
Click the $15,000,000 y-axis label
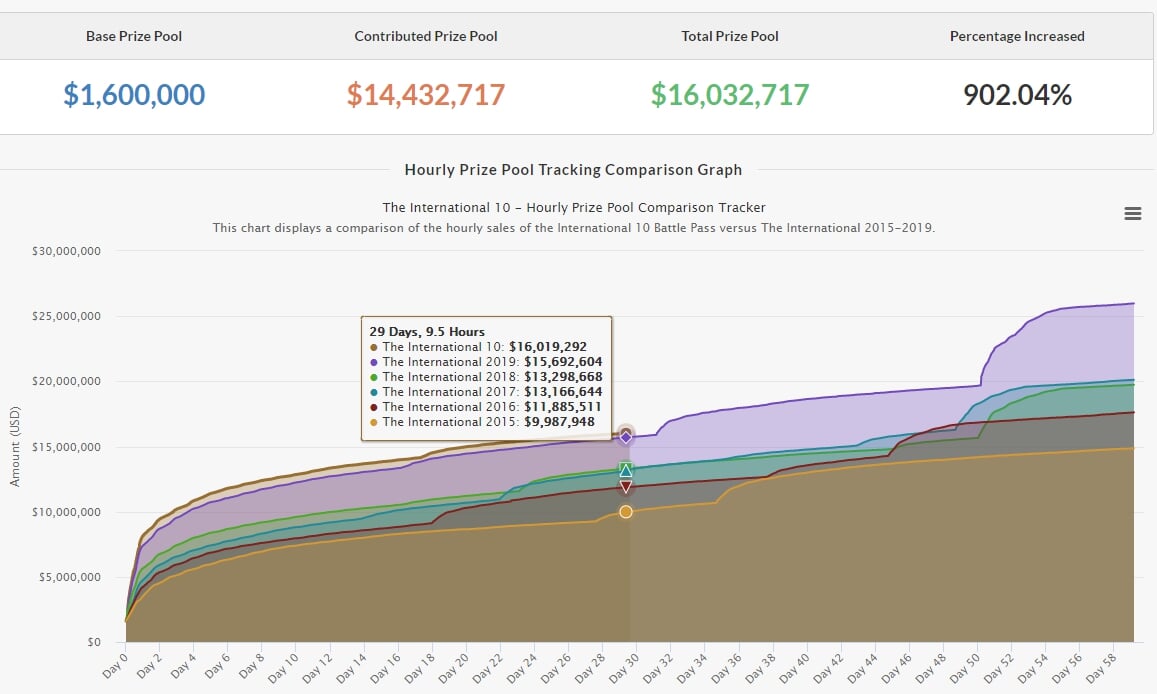pyautogui.click(x=66, y=447)
